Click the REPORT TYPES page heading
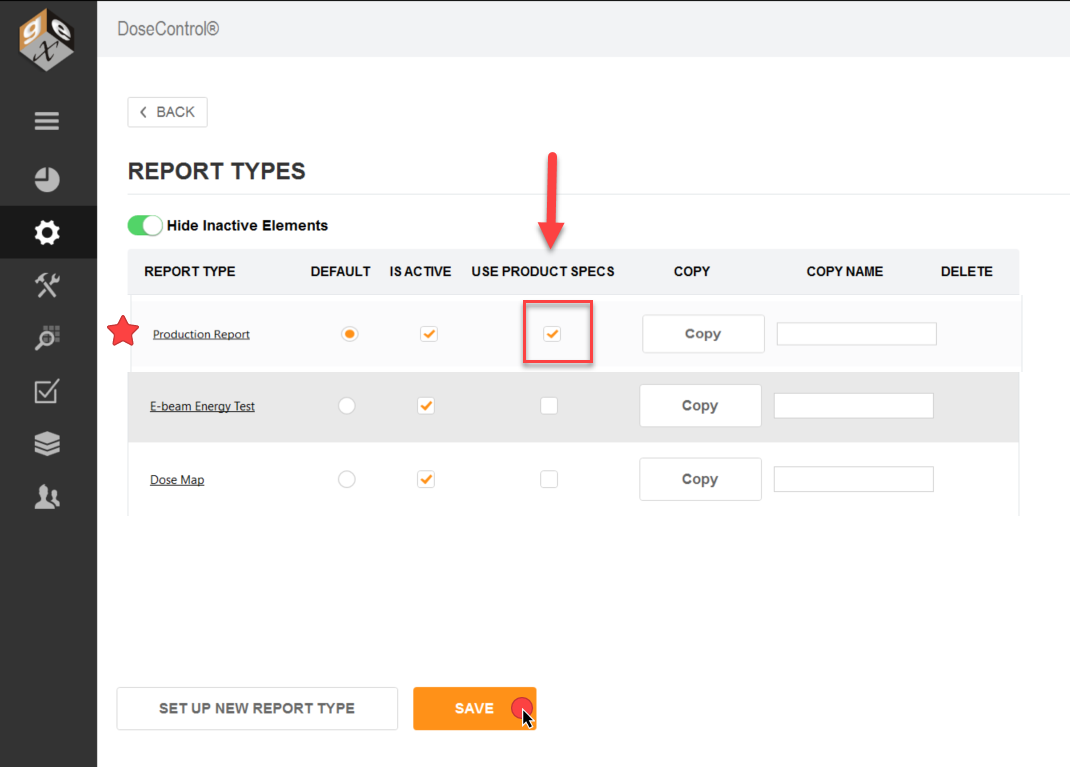 [x=216, y=171]
